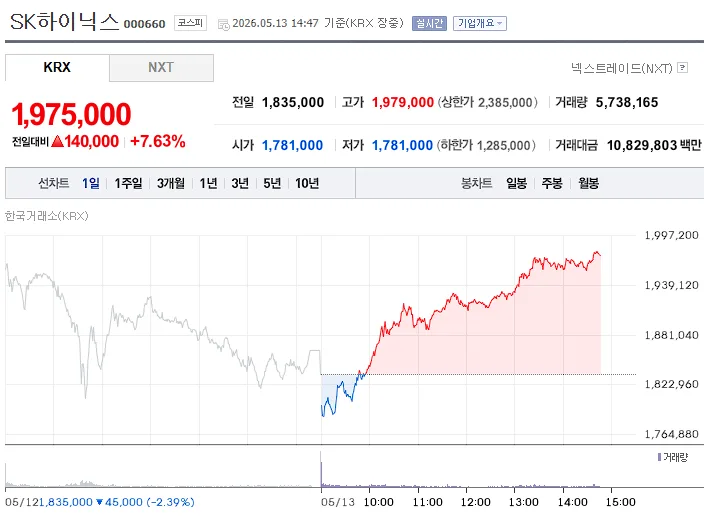Click the 전일 value 1,835,000

pos(293,102)
